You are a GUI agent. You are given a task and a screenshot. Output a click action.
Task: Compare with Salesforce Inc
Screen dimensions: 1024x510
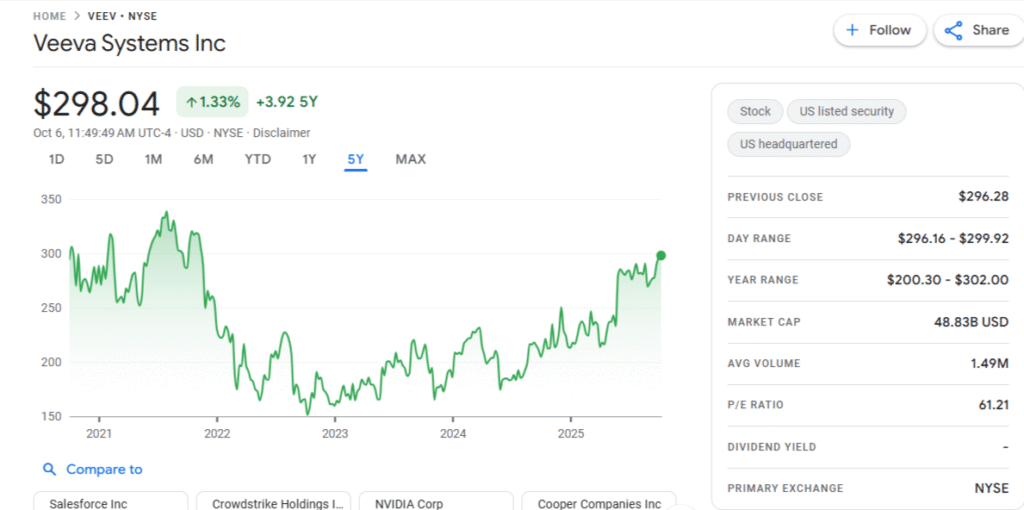110,503
